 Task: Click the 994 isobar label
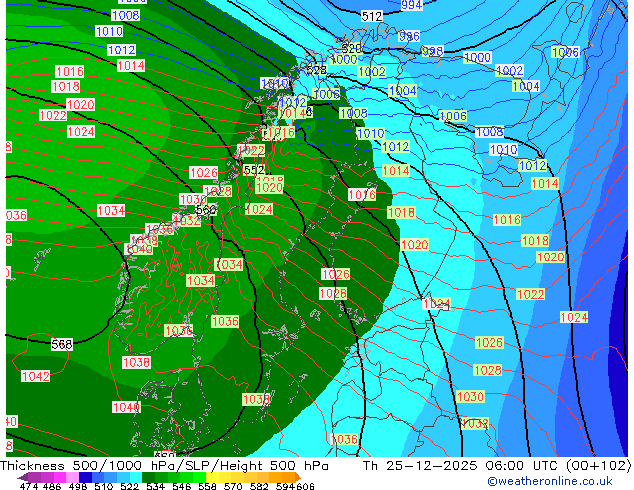412,5
